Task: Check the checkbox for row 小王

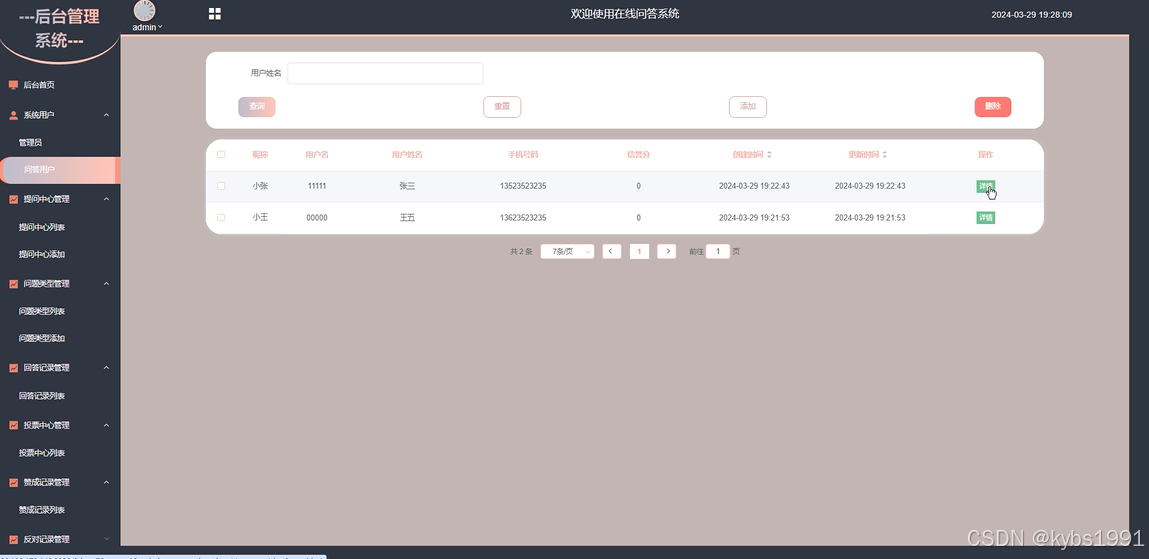Action: (x=221, y=218)
